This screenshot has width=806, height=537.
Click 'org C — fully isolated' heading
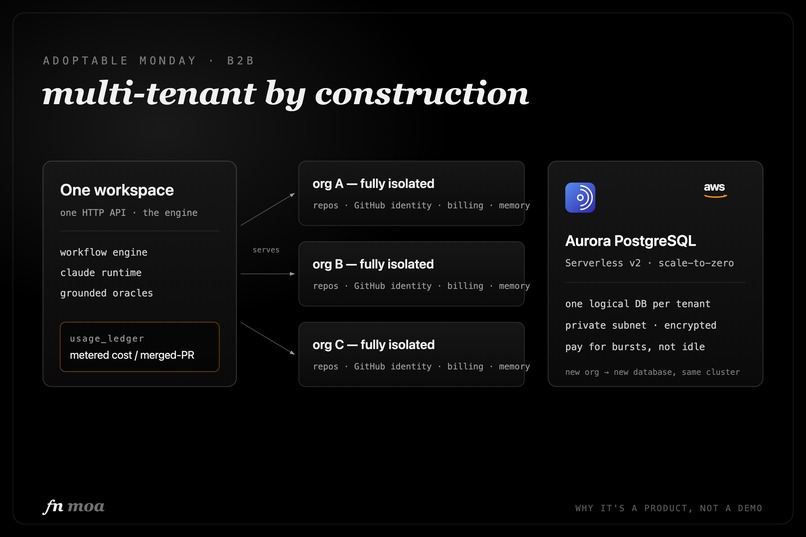tap(373, 345)
